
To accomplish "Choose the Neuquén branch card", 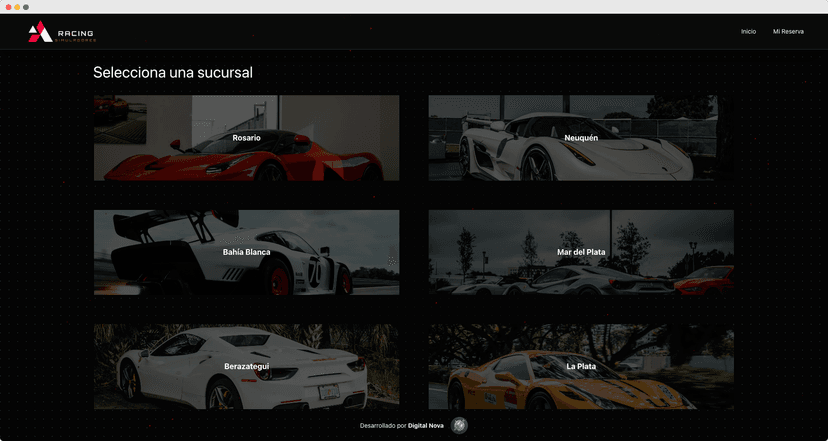I will (581, 138).
